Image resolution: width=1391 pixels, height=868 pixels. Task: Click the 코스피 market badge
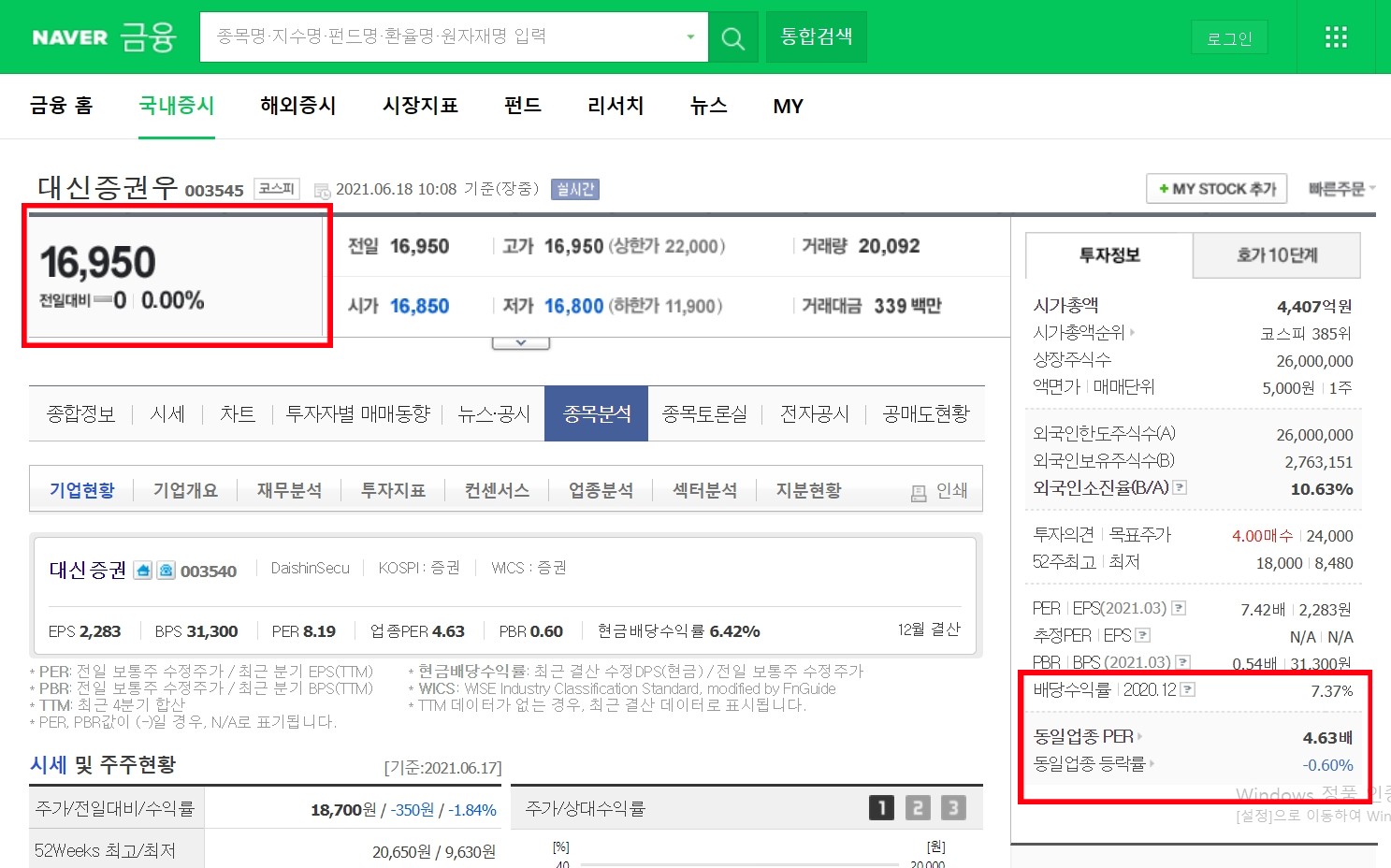click(277, 189)
